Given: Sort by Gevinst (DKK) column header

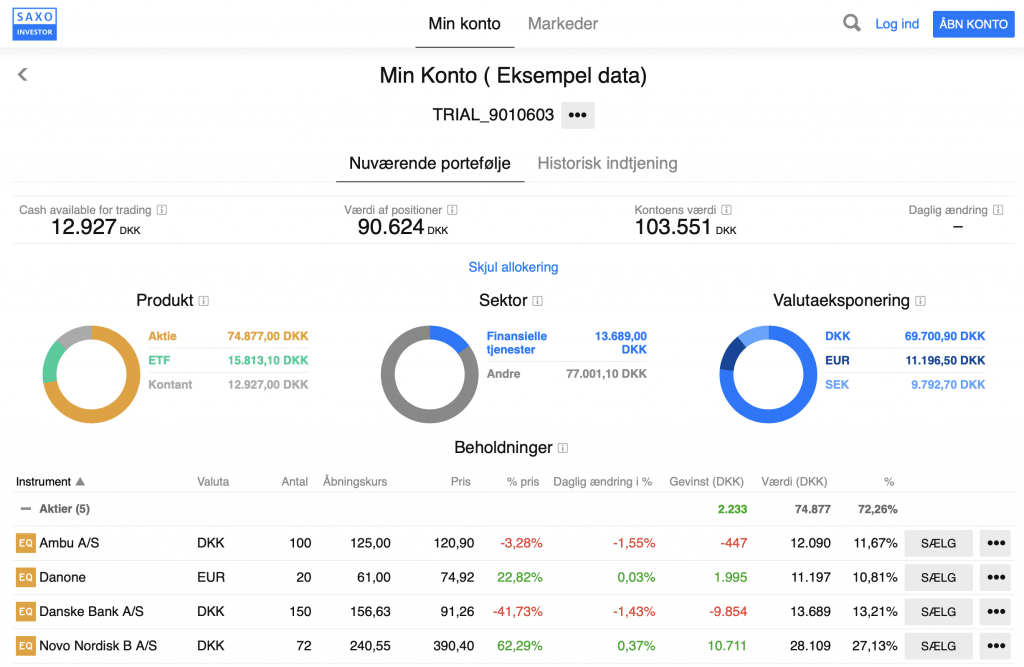Looking at the screenshot, I should [x=707, y=481].
